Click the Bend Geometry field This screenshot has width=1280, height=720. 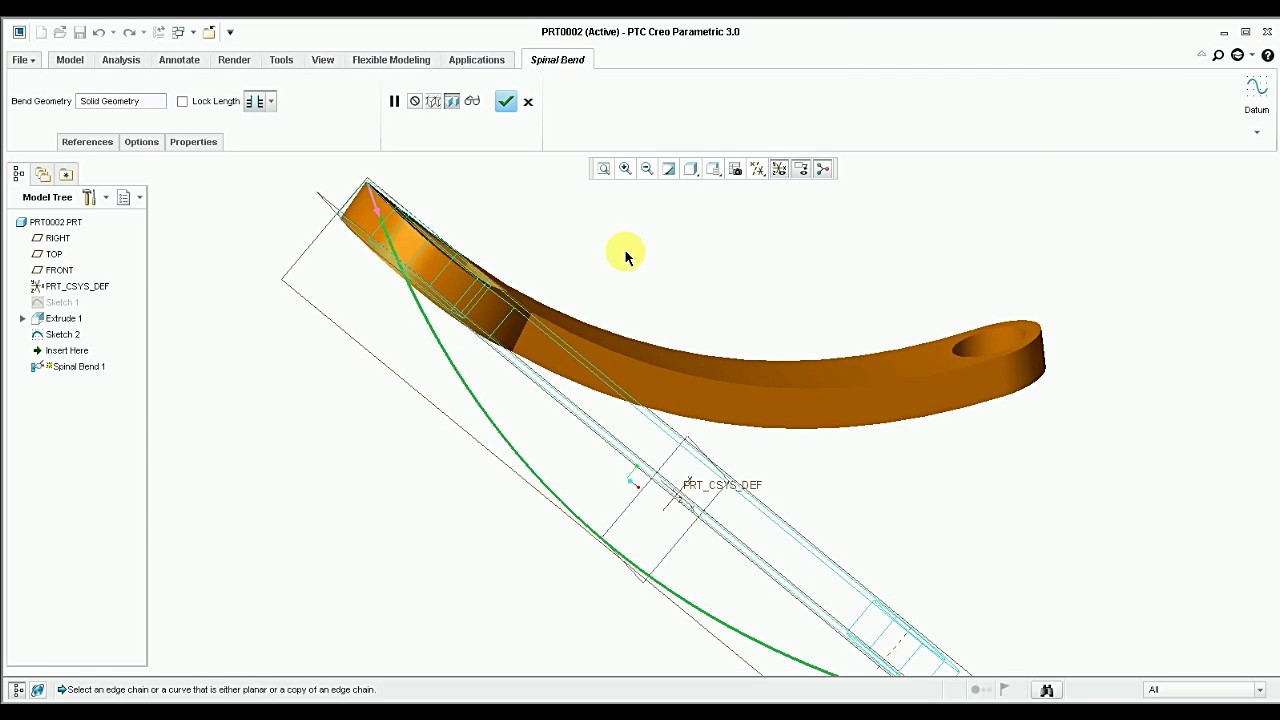point(121,101)
